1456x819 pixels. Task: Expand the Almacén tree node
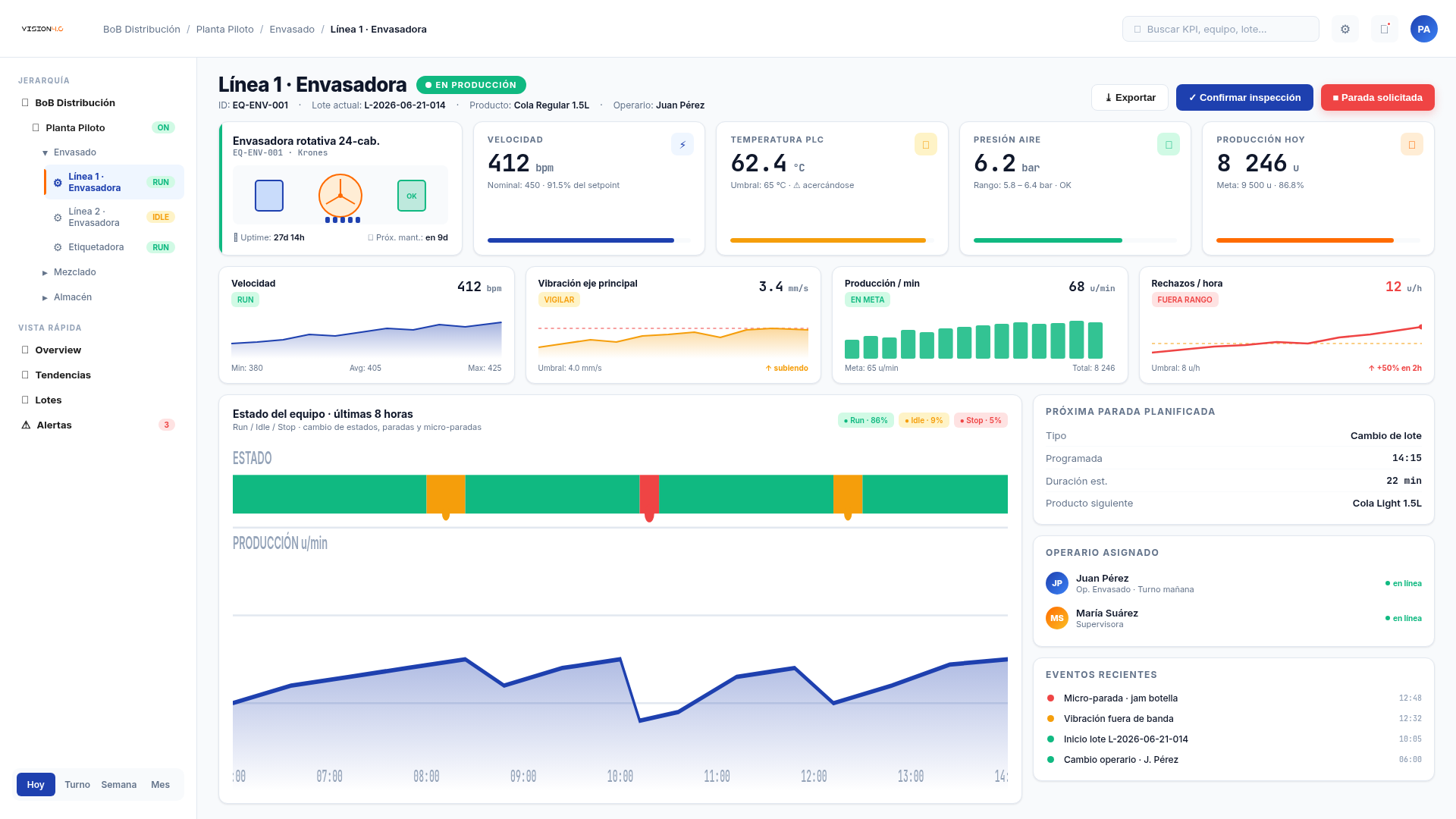coord(45,297)
